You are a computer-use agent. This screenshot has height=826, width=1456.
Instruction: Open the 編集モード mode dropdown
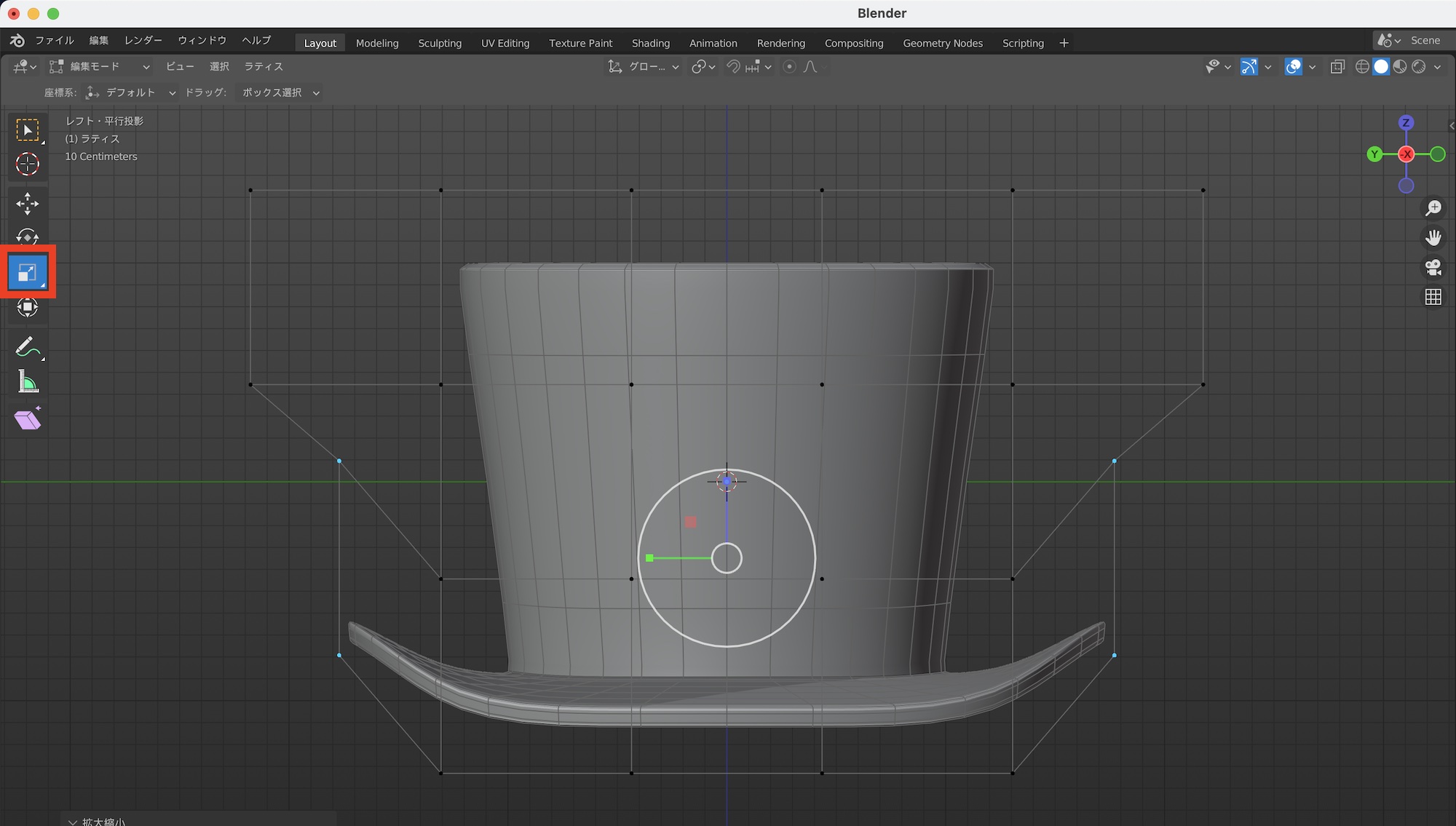pos(100,67)
